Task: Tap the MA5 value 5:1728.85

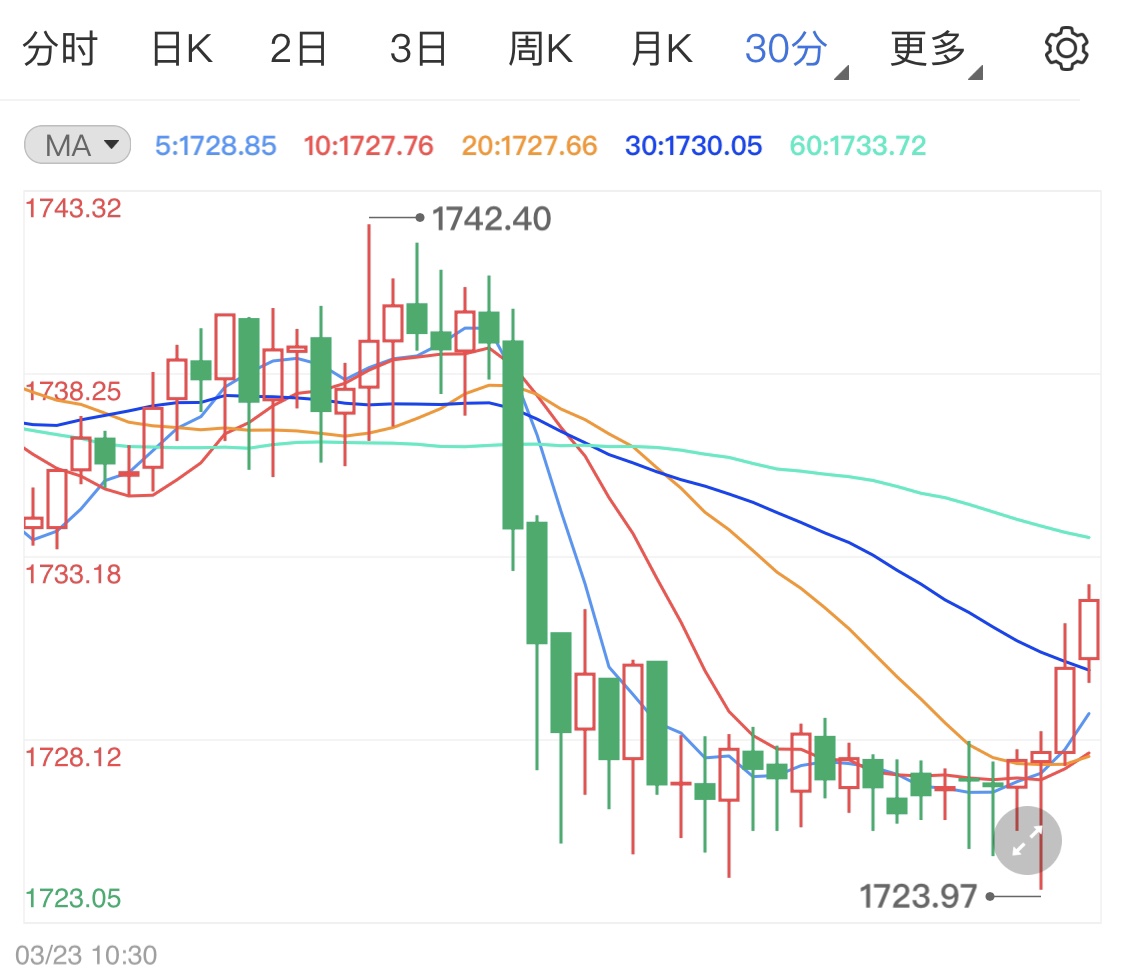Action: click(216, 146)
